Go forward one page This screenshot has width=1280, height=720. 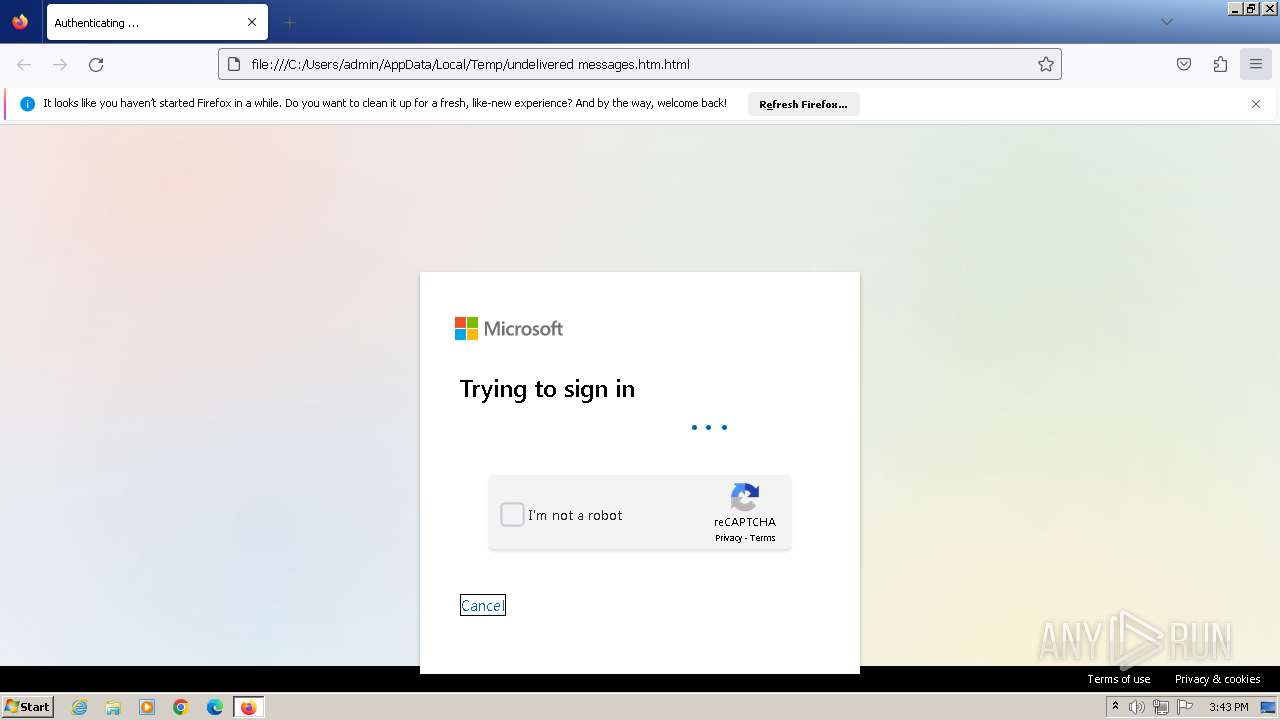(x=60, y=64)
